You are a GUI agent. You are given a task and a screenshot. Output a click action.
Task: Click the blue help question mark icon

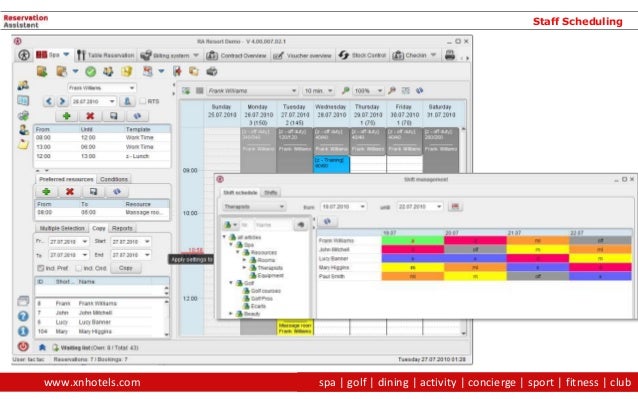point(23,316)
